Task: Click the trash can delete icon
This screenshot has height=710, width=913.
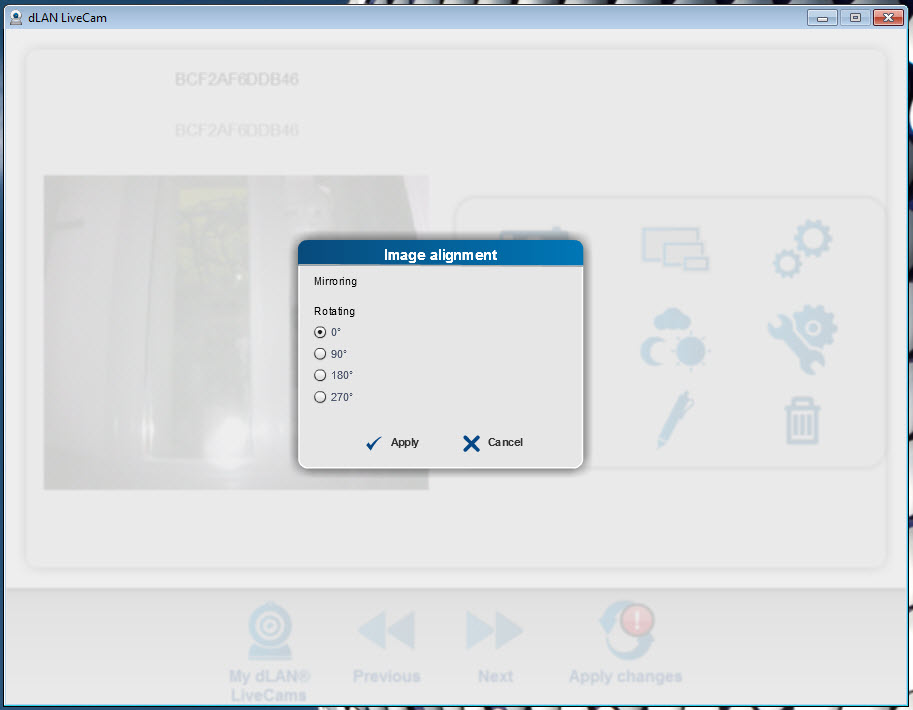Action: point(803,421)
